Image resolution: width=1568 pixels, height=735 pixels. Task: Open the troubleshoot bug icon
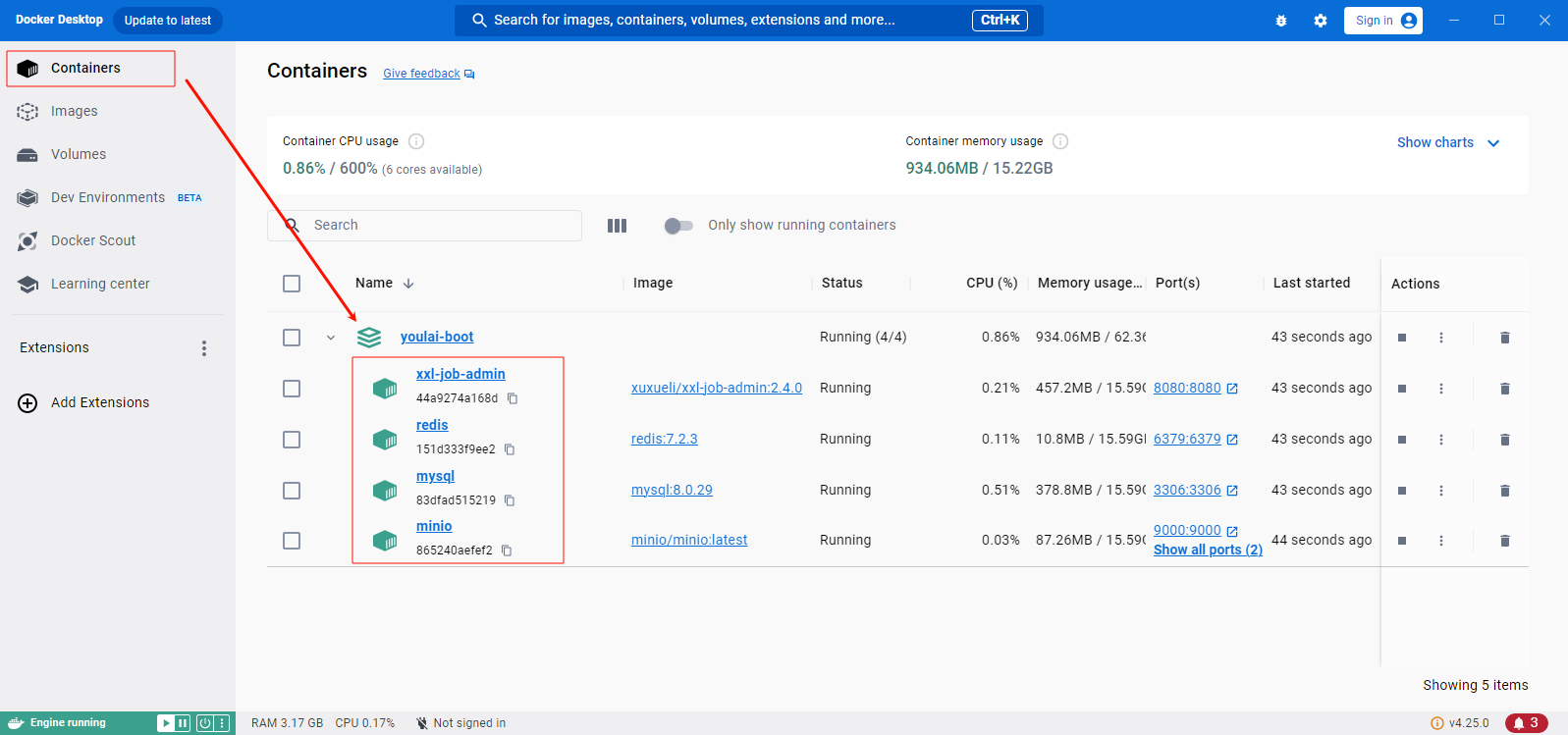pyautogui.click(x=1281, y=21)
